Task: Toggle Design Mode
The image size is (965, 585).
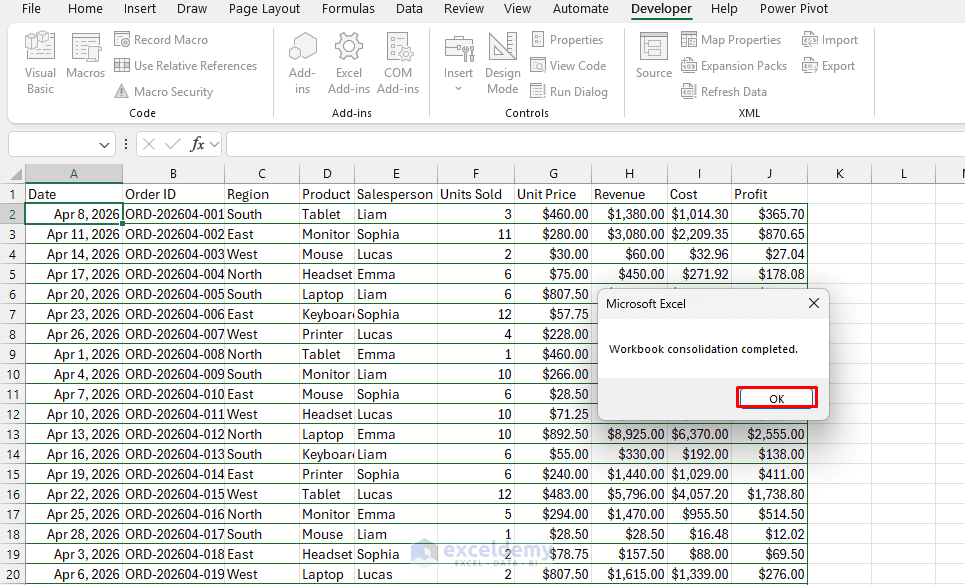Action: [503, 63]
